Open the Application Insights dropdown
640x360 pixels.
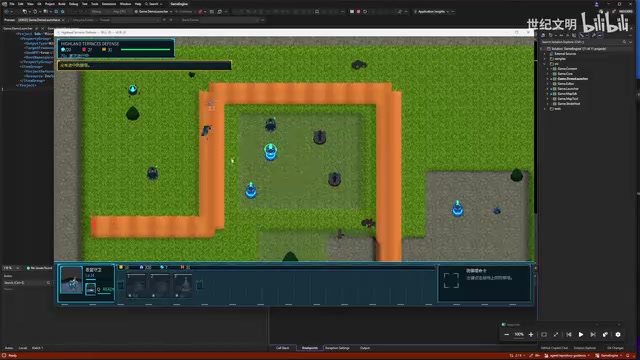pyautogui.click(x=432, y=11)
